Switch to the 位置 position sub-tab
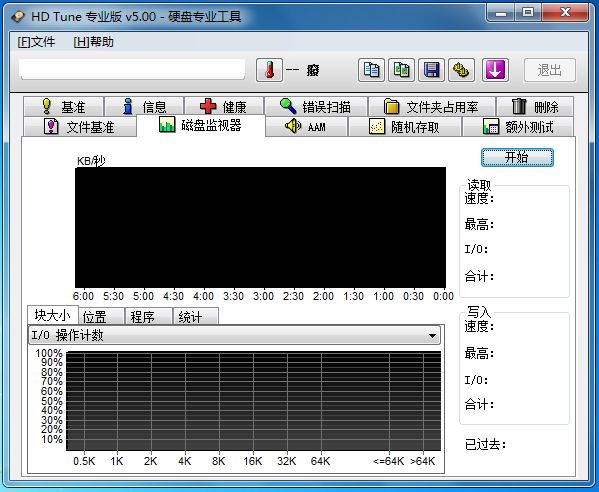 coord(101,317)
